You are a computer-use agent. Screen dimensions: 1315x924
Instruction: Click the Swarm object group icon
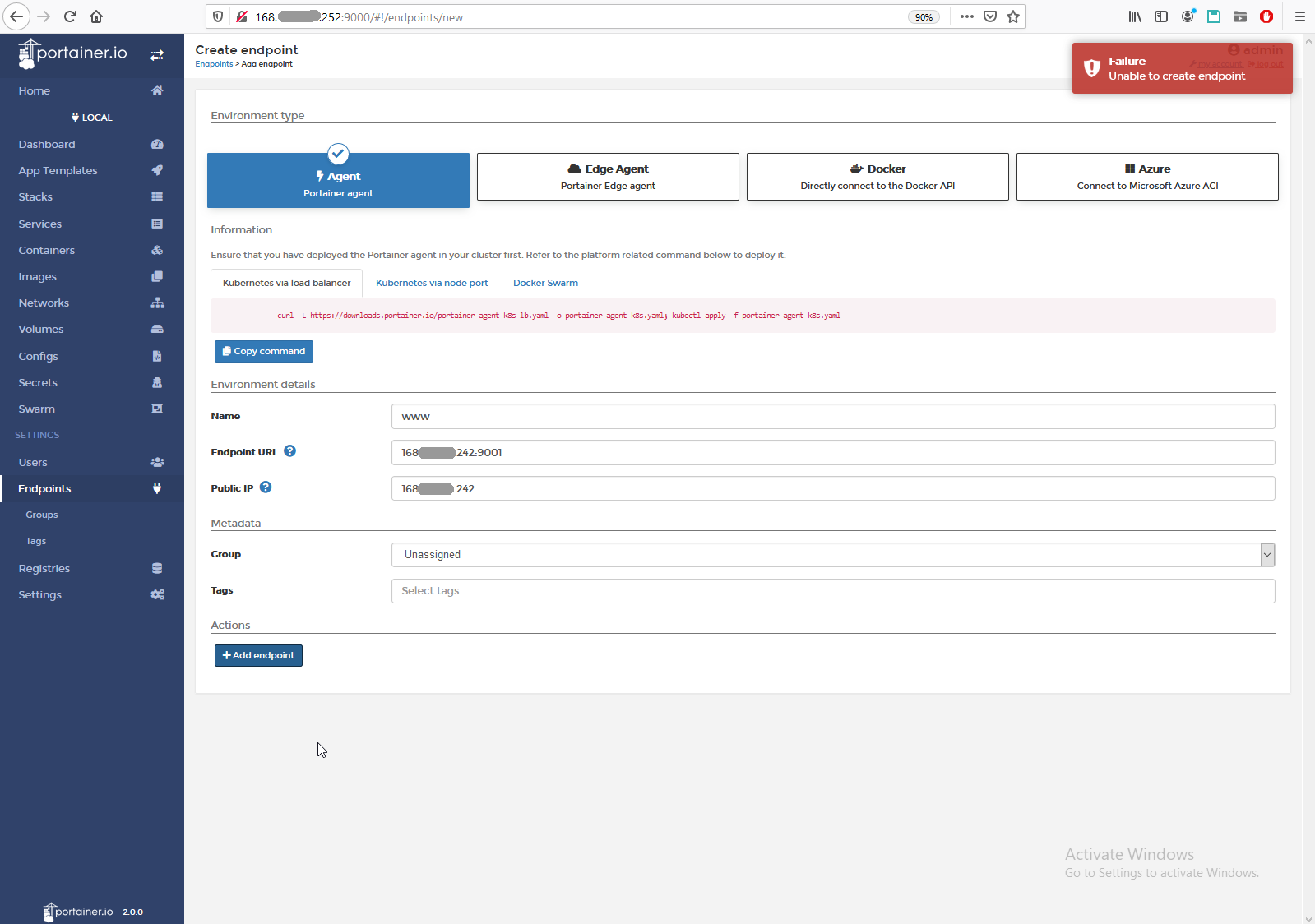pyautogui.click(x=157, y=409)
